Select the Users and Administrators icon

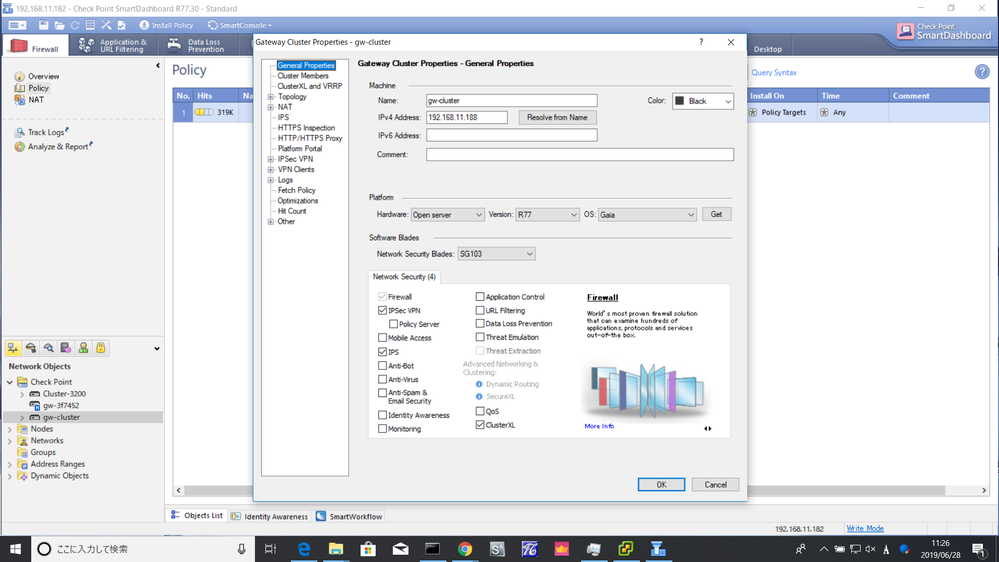(83, 348)
